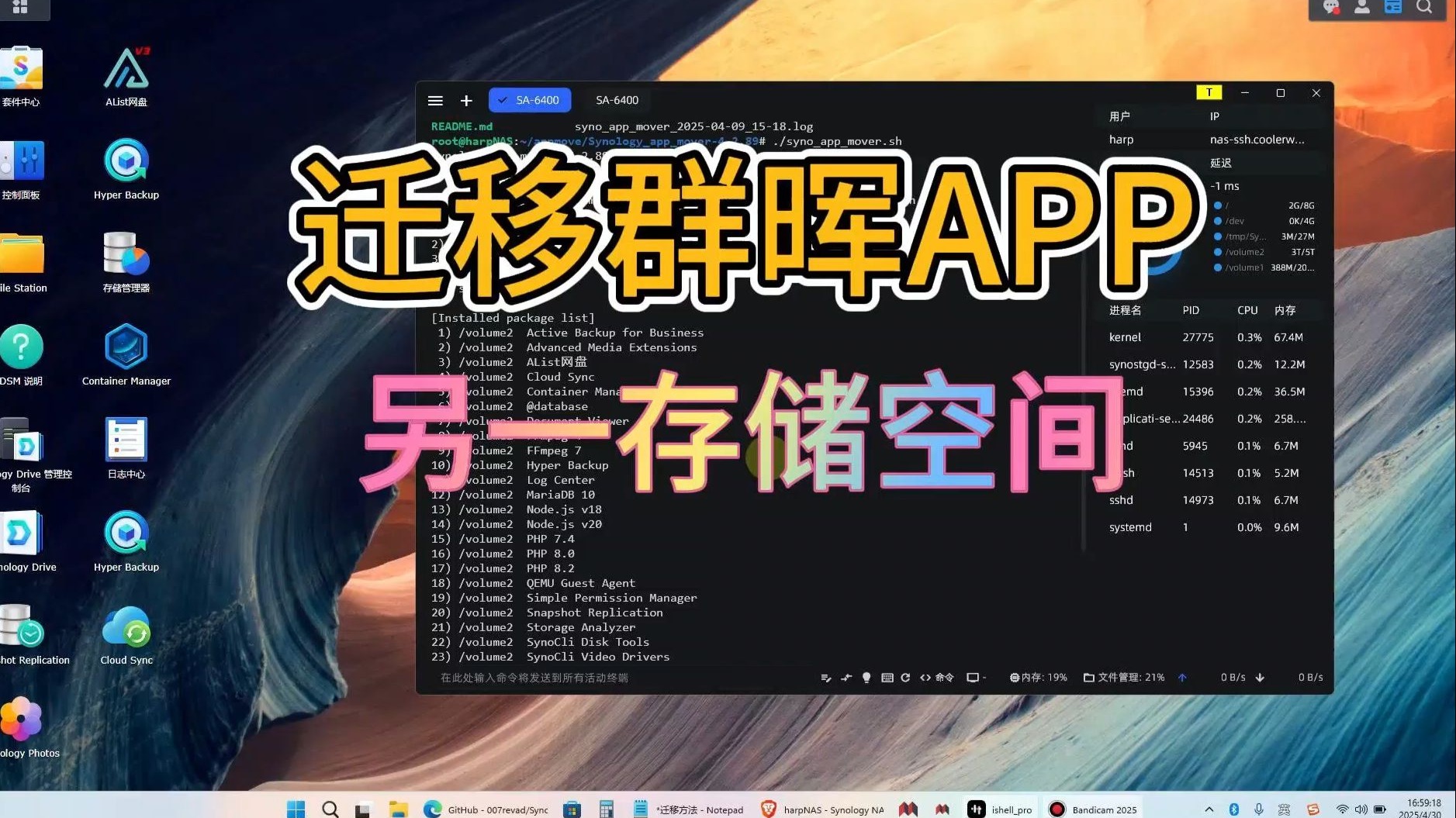Open File Station desktop shortcut
Screen dimensions: 1456x818
click(x=23, y=263)
